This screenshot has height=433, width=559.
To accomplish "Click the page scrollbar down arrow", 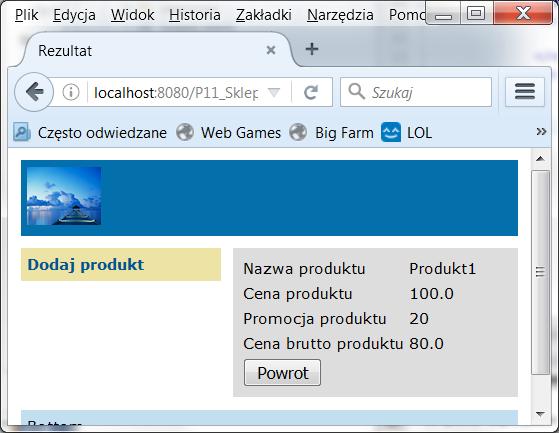I will 540,414.
